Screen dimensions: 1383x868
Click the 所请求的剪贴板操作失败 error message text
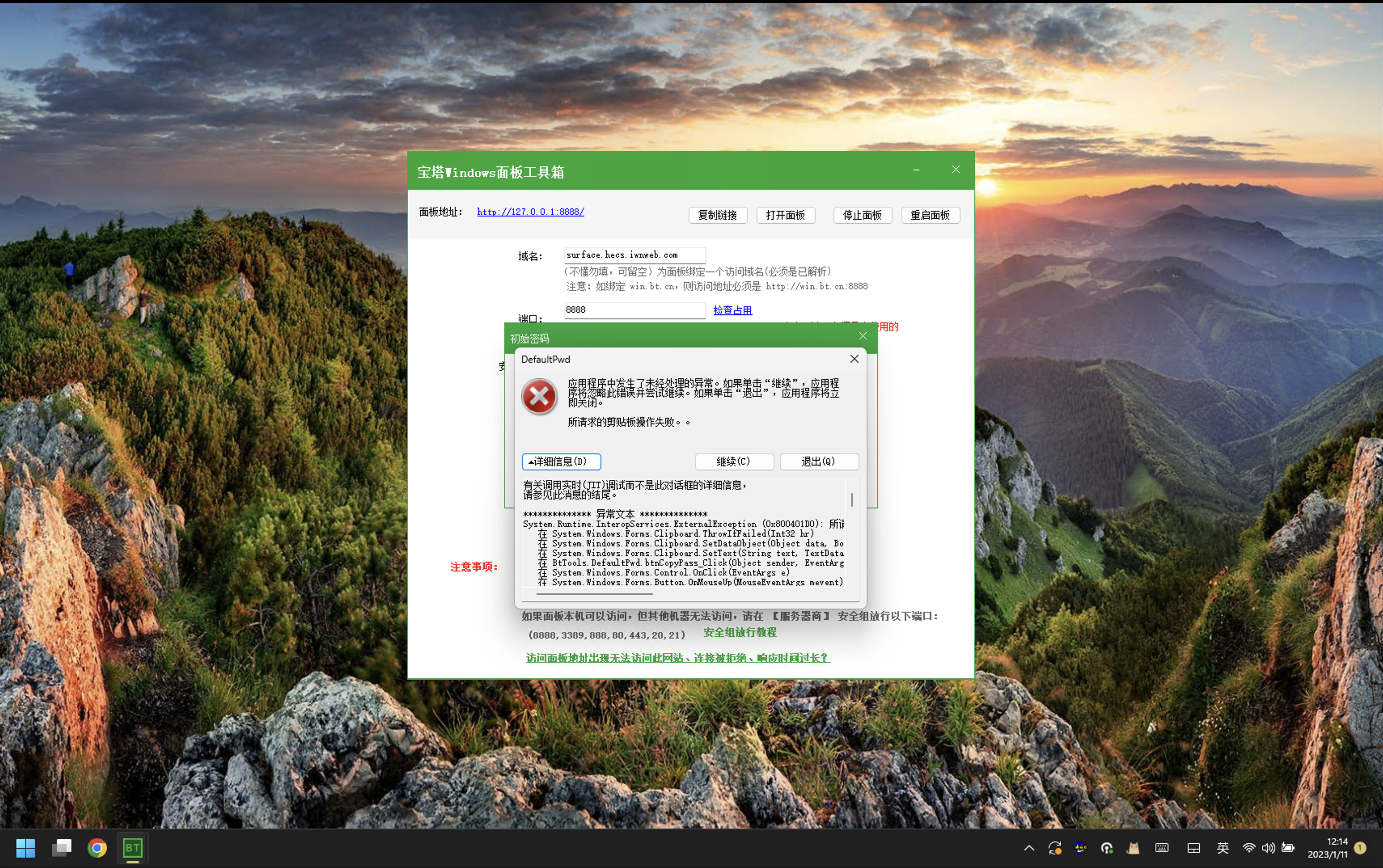point(629,423)
